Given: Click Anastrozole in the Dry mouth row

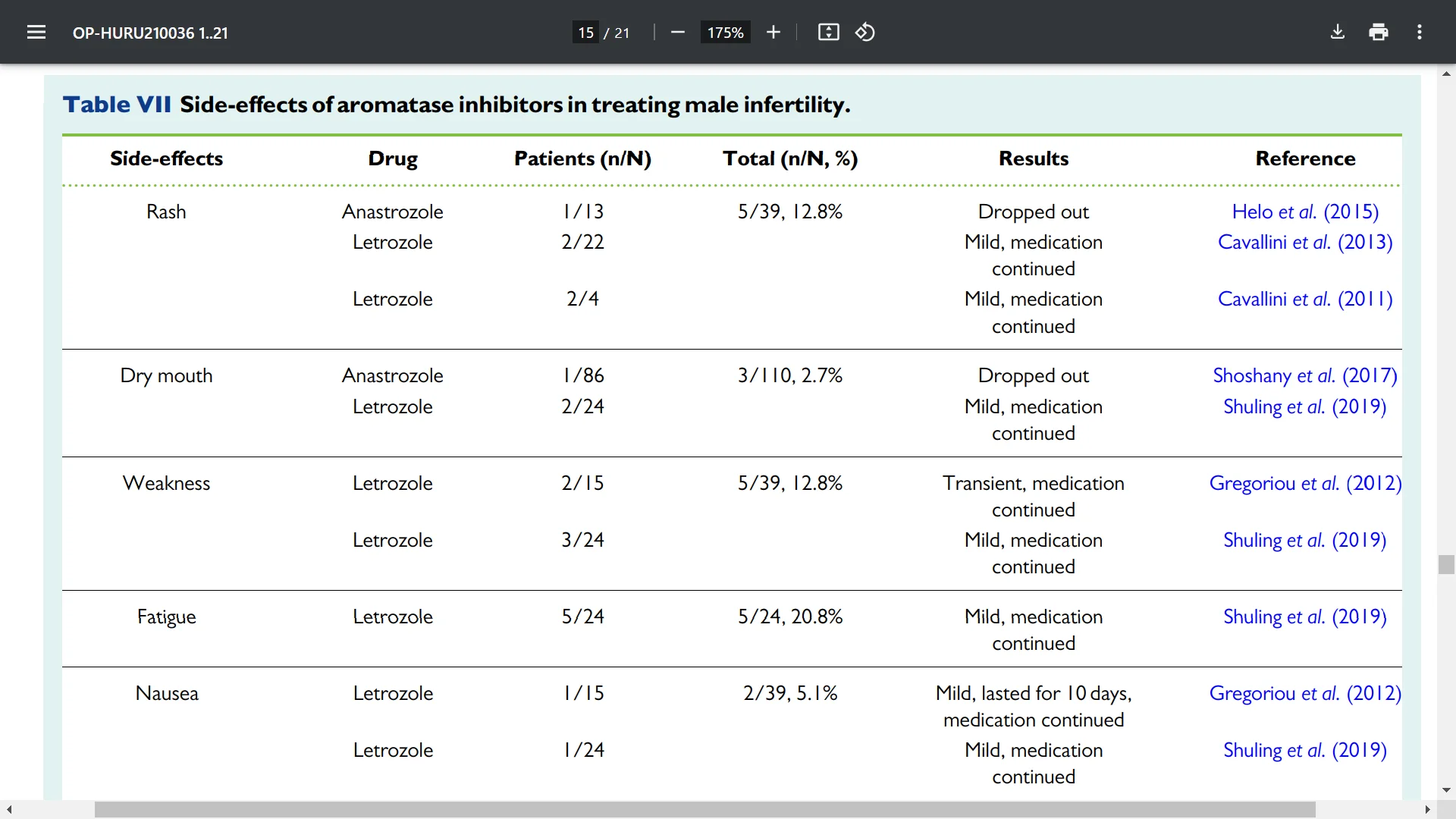Looking at the screenshot, I should (393, 375).
